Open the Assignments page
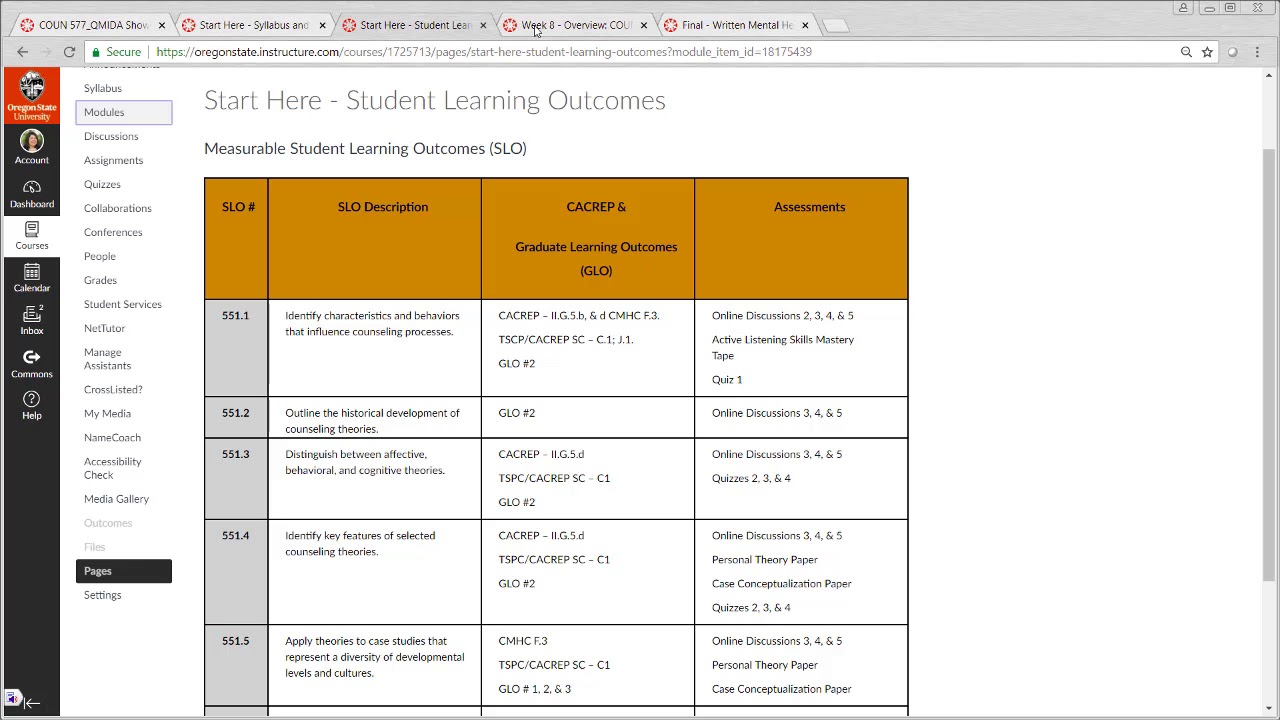Image resolution: width=1280 pixels, height=720 pixels. click(113, 160)
